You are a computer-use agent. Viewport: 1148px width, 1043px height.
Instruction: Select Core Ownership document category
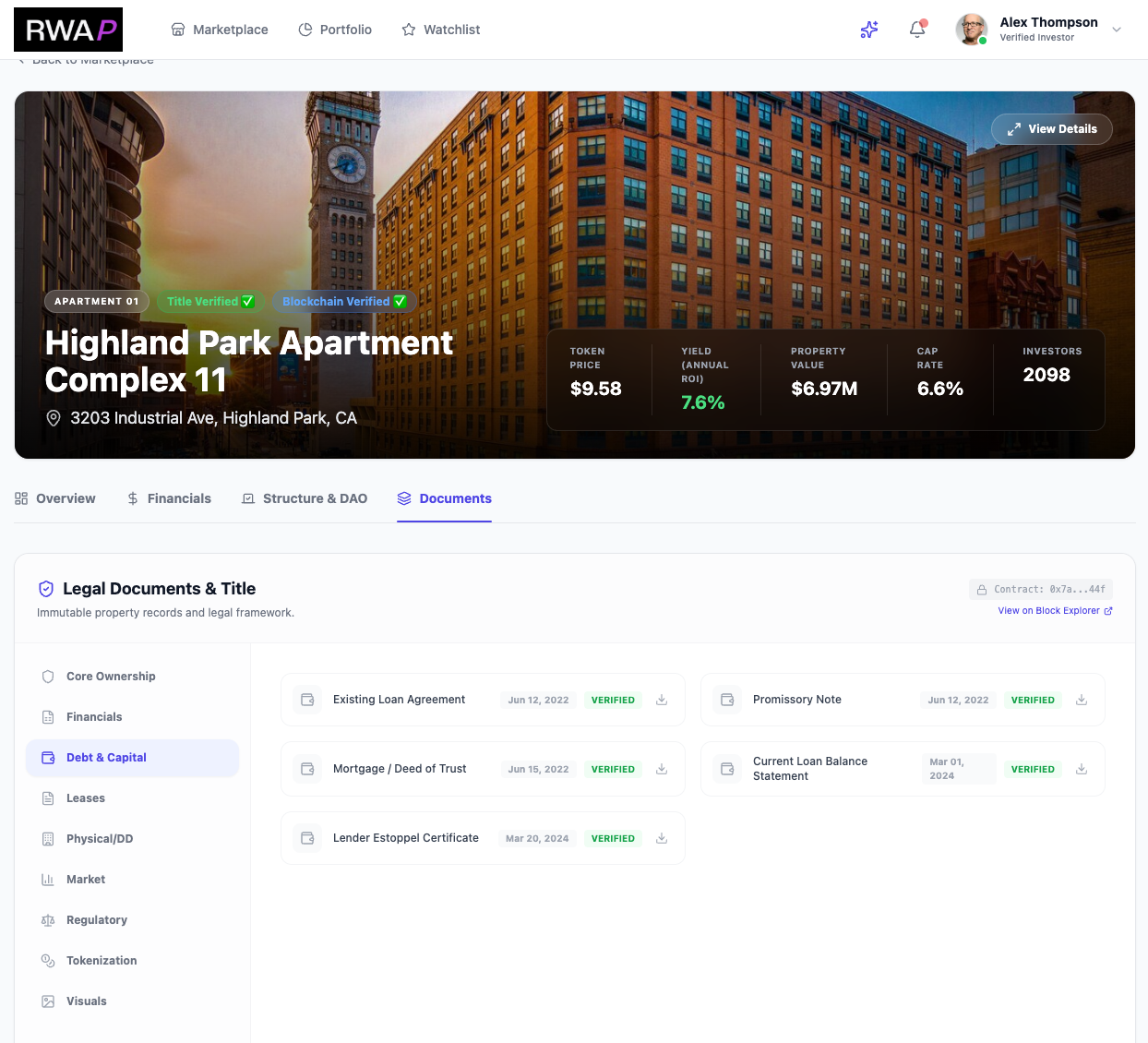point(111,677)
